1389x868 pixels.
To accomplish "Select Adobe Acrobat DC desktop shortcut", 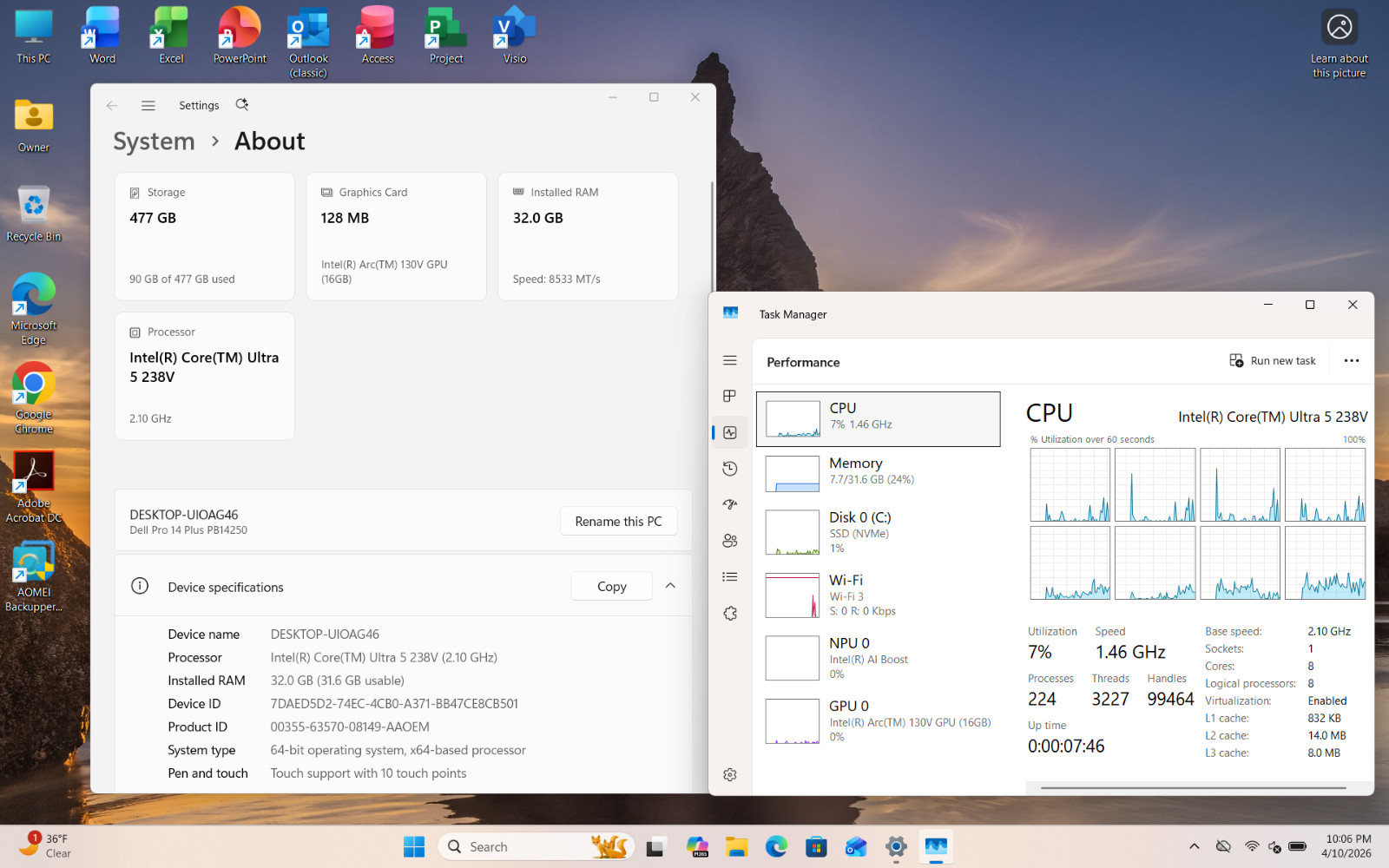I will tap(34, 488).
